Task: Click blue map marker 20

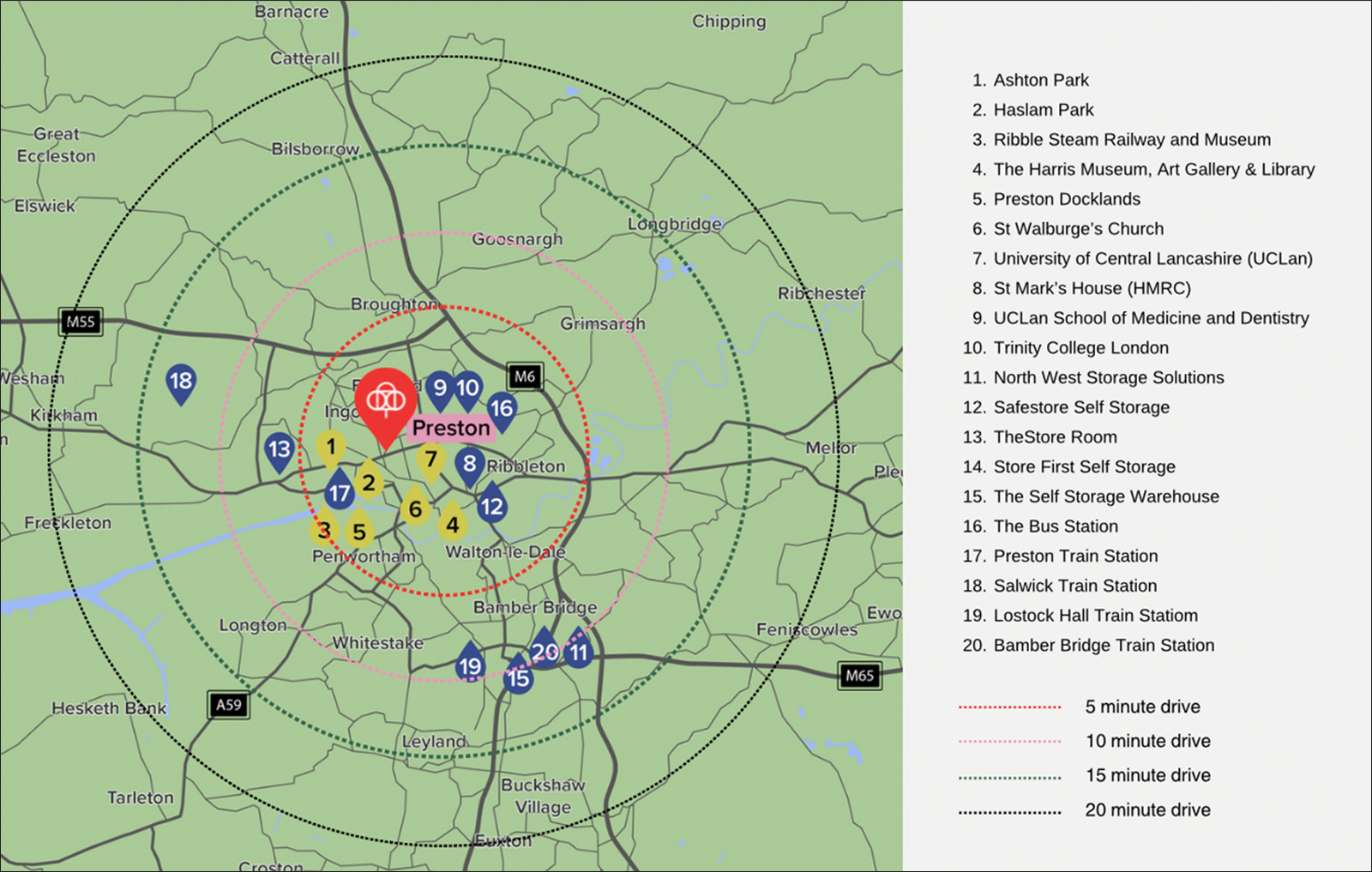Action: pos(545,649)
